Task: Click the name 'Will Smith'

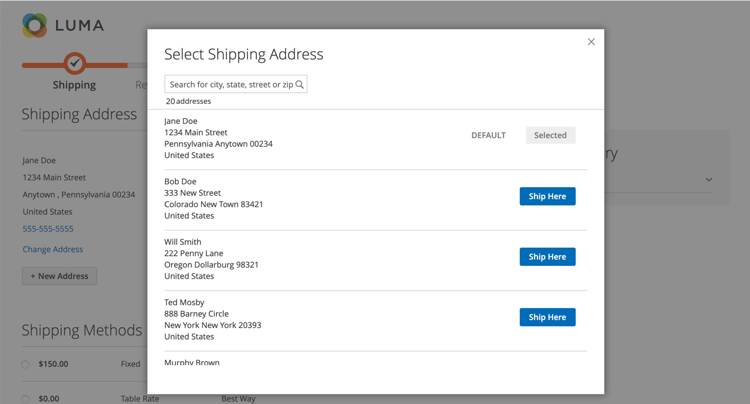Action: point(183,242)
